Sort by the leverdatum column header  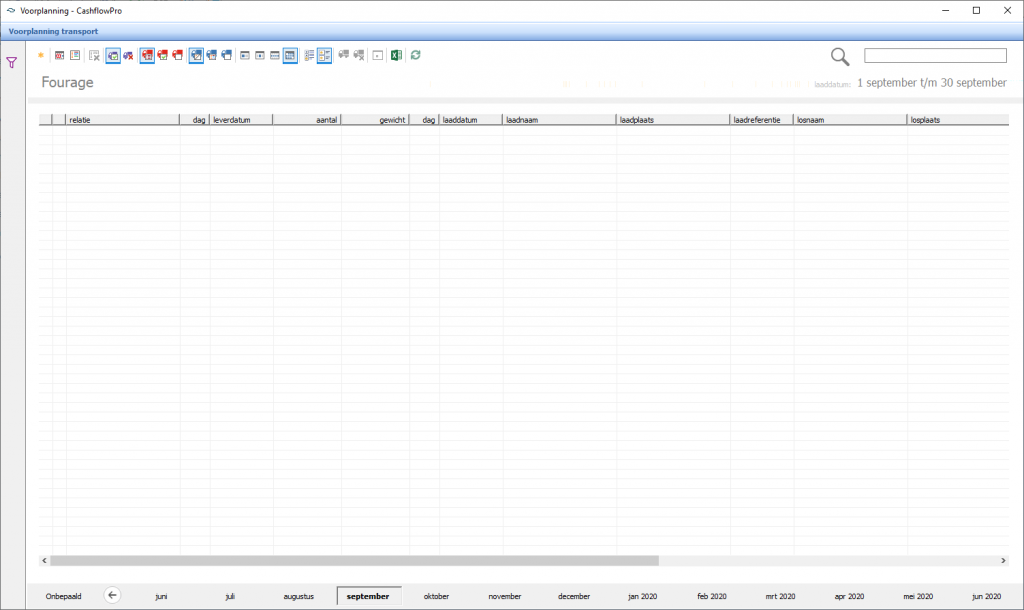(240, 120)
